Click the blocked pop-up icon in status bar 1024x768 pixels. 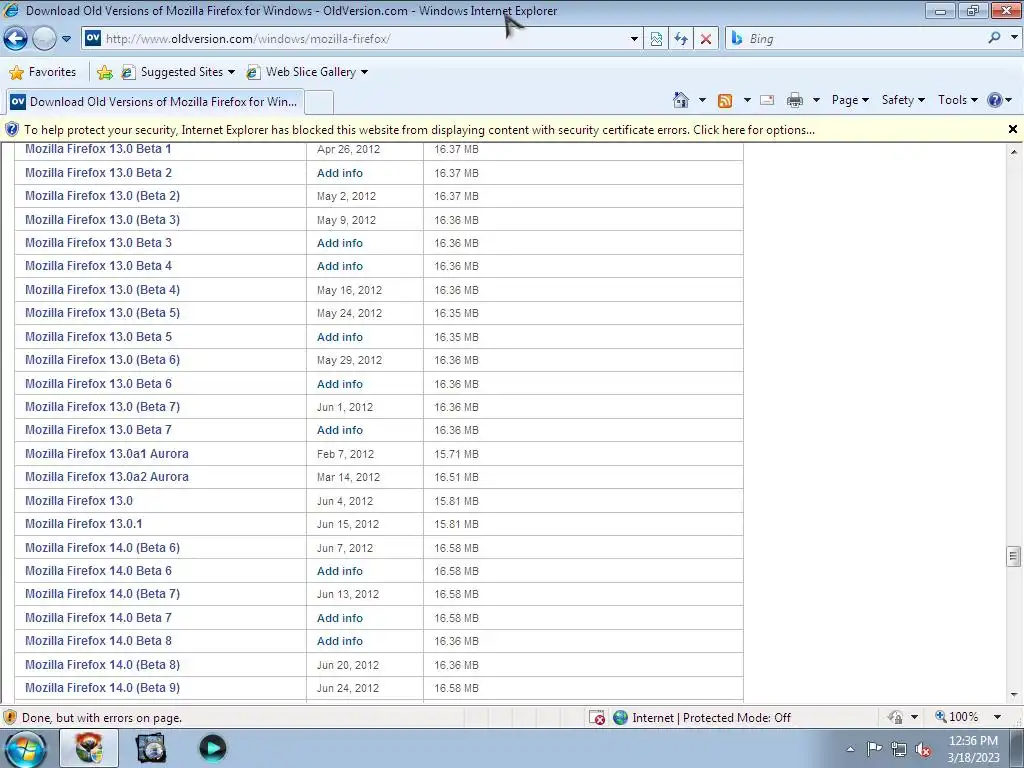click(x=597, y=718)
